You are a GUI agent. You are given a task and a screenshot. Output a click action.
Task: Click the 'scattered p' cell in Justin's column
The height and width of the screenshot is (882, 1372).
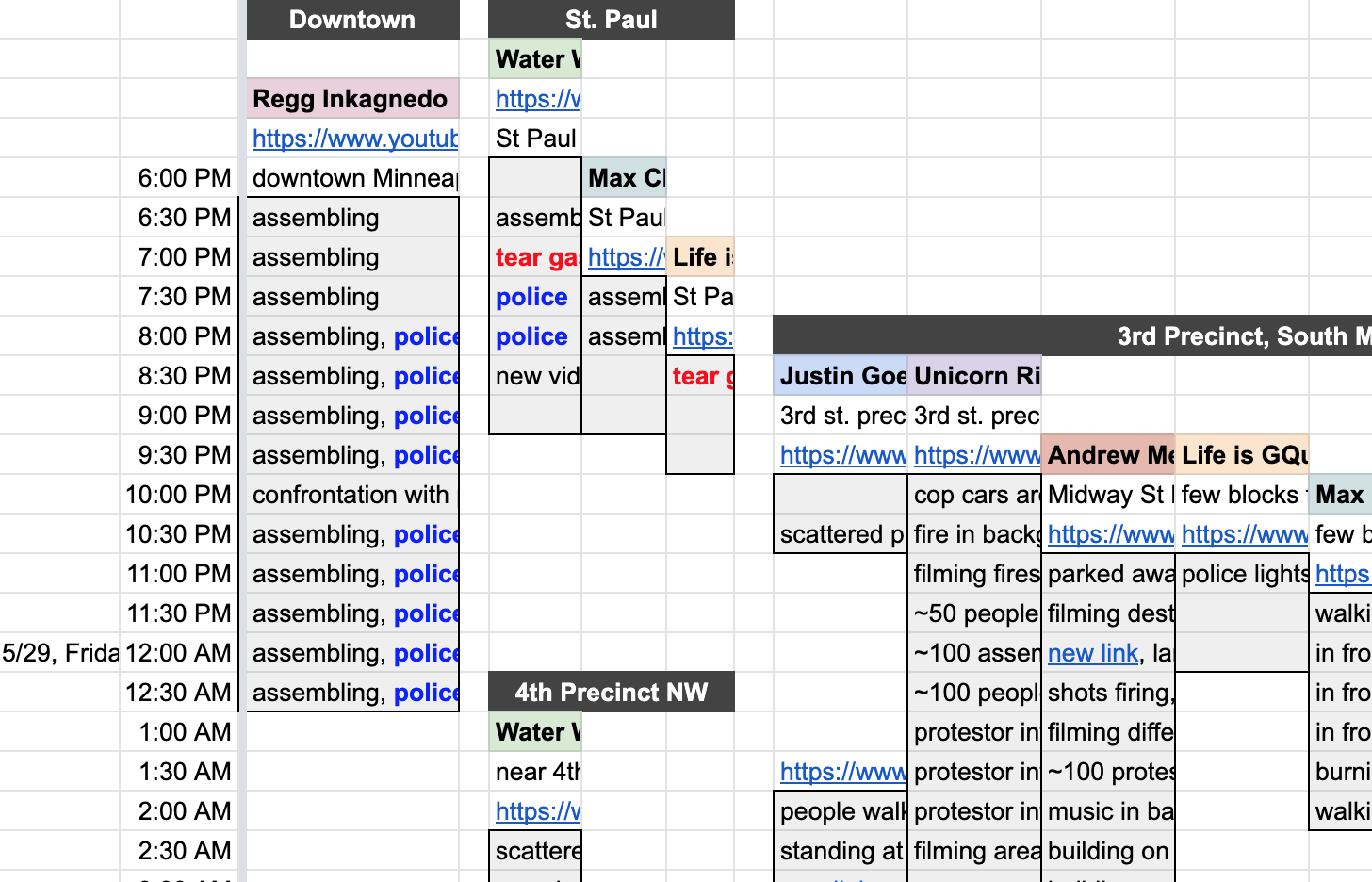[841, 534]
